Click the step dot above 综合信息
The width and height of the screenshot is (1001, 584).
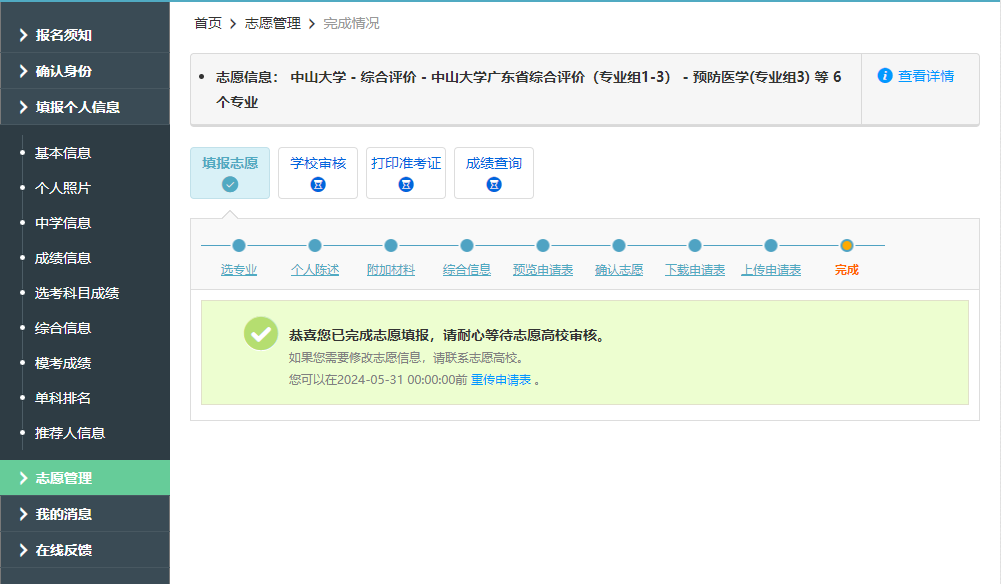pos(467,245)
